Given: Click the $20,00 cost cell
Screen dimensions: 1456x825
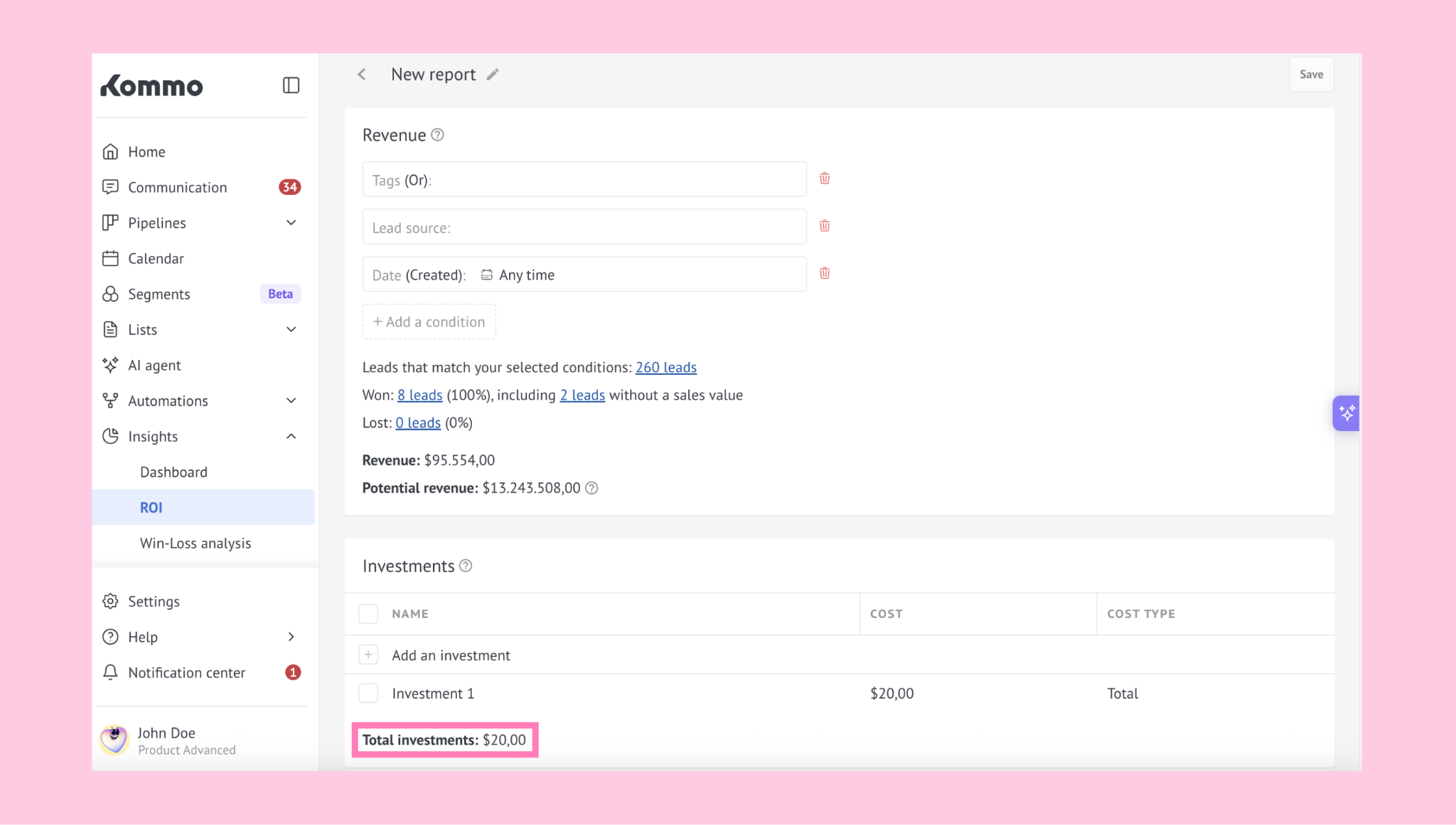Looking at the screenshot, I should [892, 693].
